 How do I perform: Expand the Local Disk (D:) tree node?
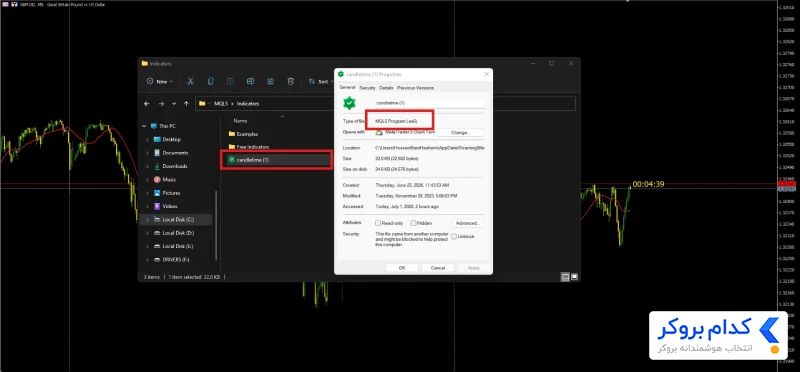pyautogui.click(x=147, y=233)
